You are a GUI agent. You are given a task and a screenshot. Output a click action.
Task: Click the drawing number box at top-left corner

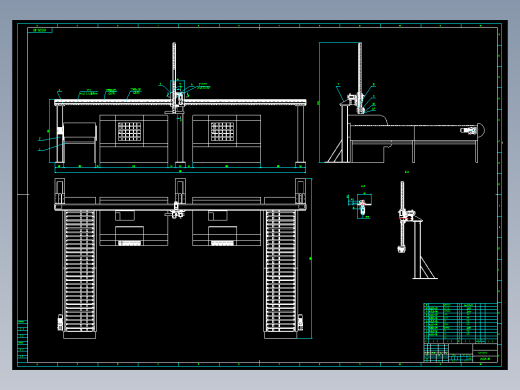tap(40, 30)
